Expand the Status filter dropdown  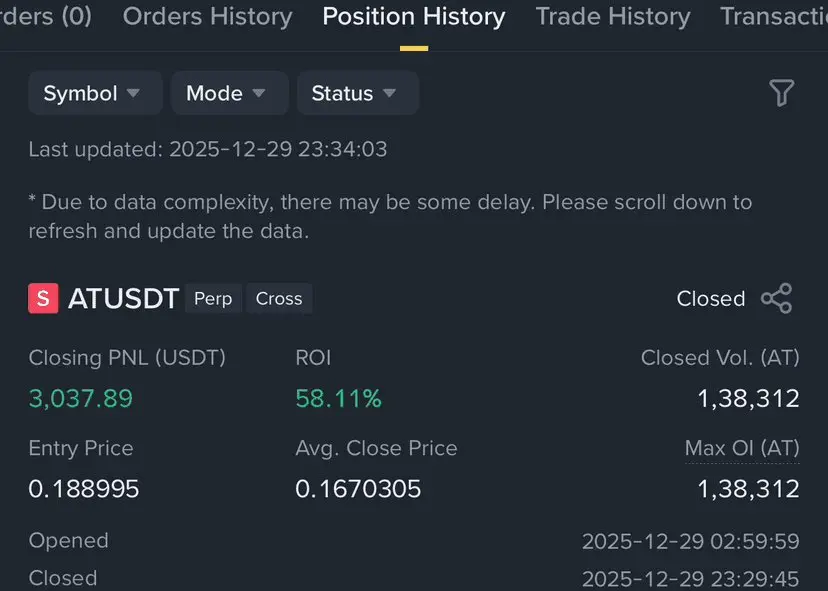point(357,93)
